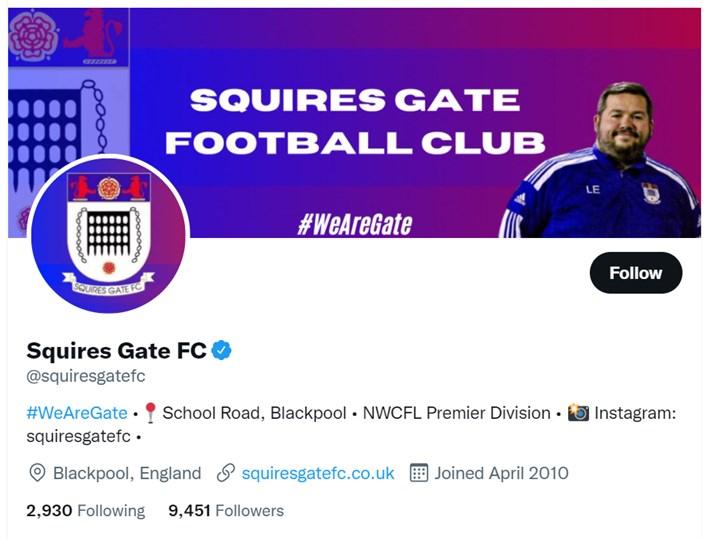708x539 pixels.
Task: View the 9,451 Followers list
Action: point(226,511)
